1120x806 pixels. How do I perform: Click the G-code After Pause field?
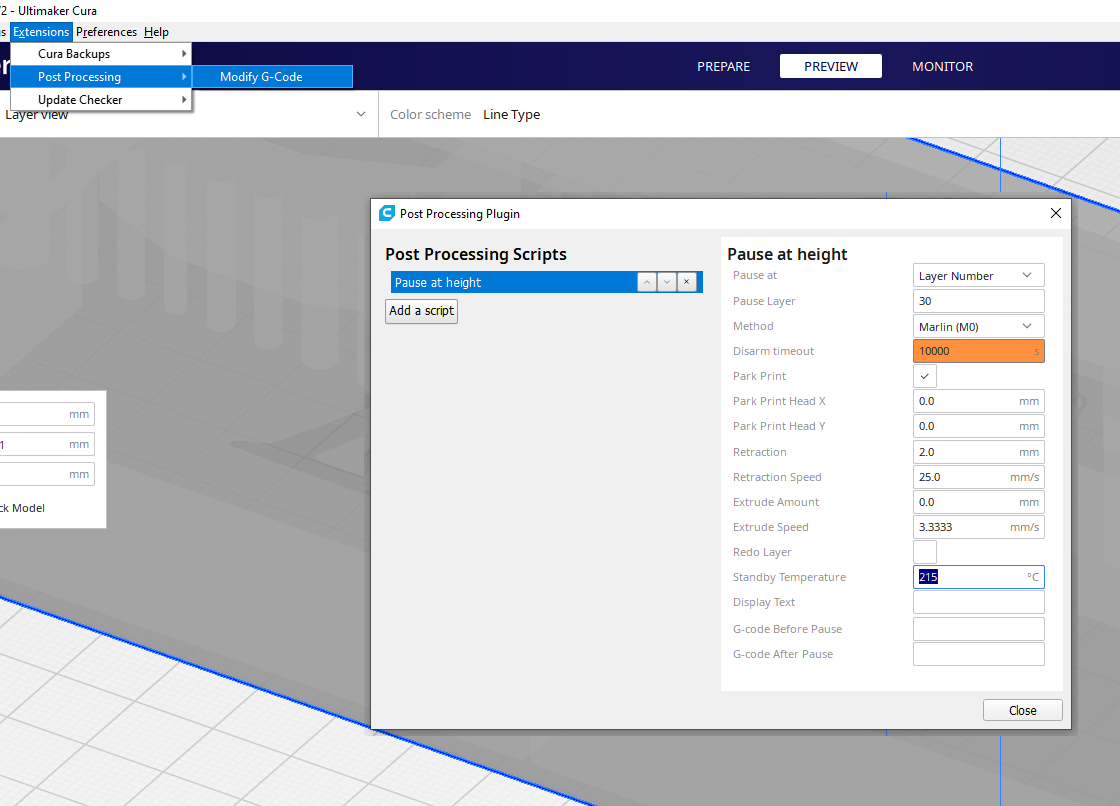pos(979,654)
